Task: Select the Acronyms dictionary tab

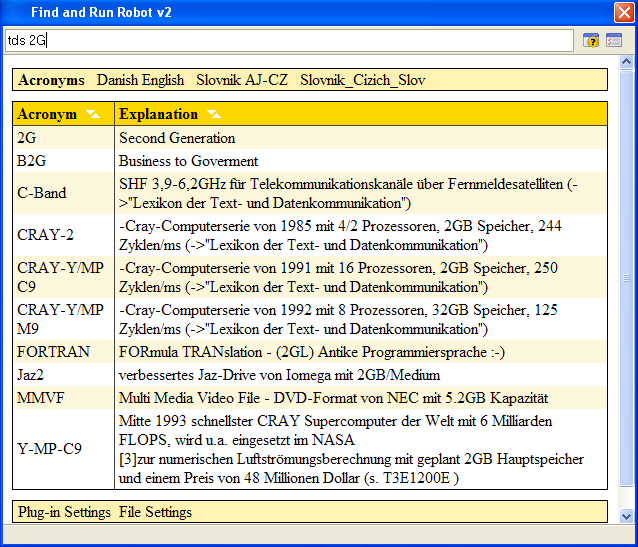Action: tap(51, 80)
